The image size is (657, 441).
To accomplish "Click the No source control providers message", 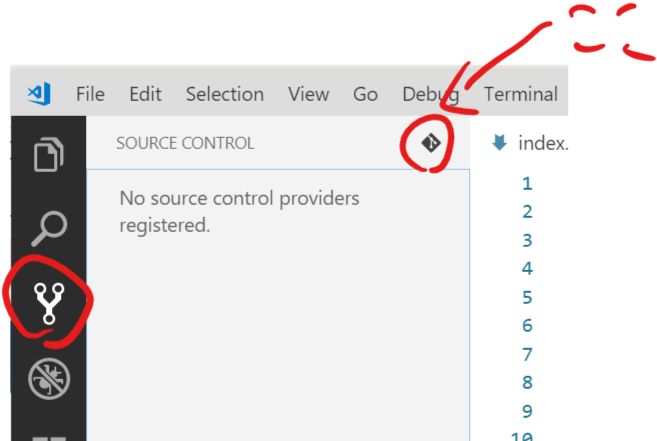I will pyautogui.click(x=238, y=212).
